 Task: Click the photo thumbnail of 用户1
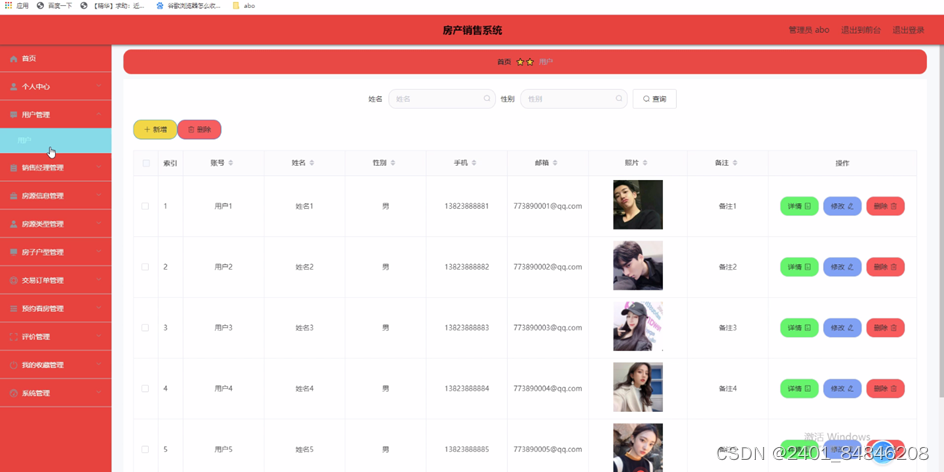[x=638, y=205]
